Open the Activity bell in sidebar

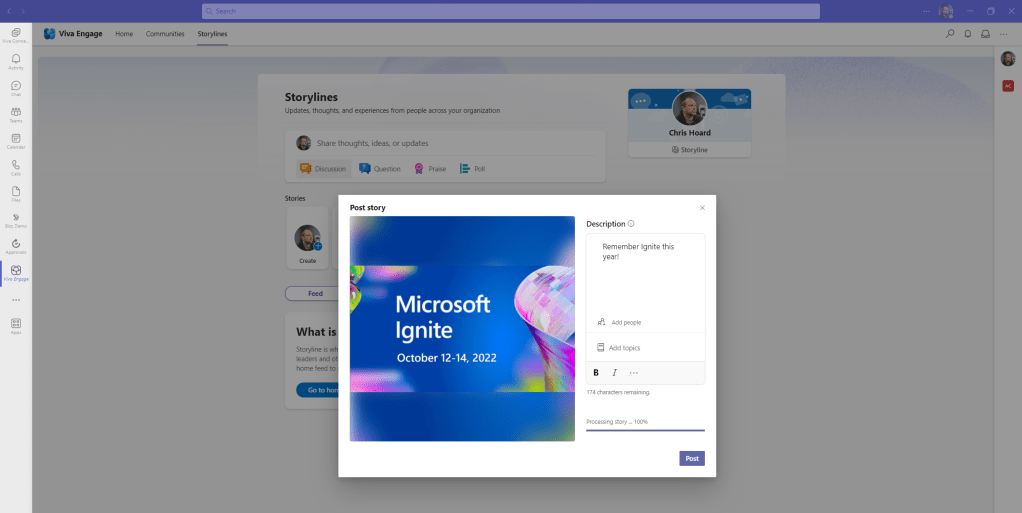pyautogui.click(x=16, y=62)
